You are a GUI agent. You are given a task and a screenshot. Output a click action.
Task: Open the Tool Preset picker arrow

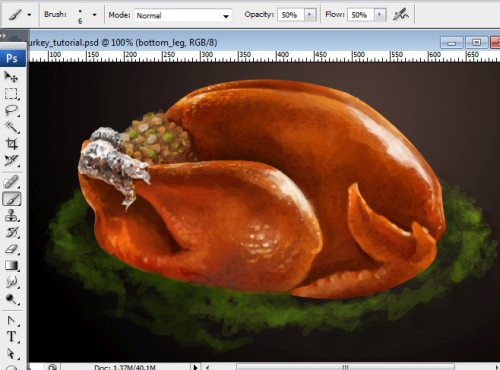pos(29,15)
